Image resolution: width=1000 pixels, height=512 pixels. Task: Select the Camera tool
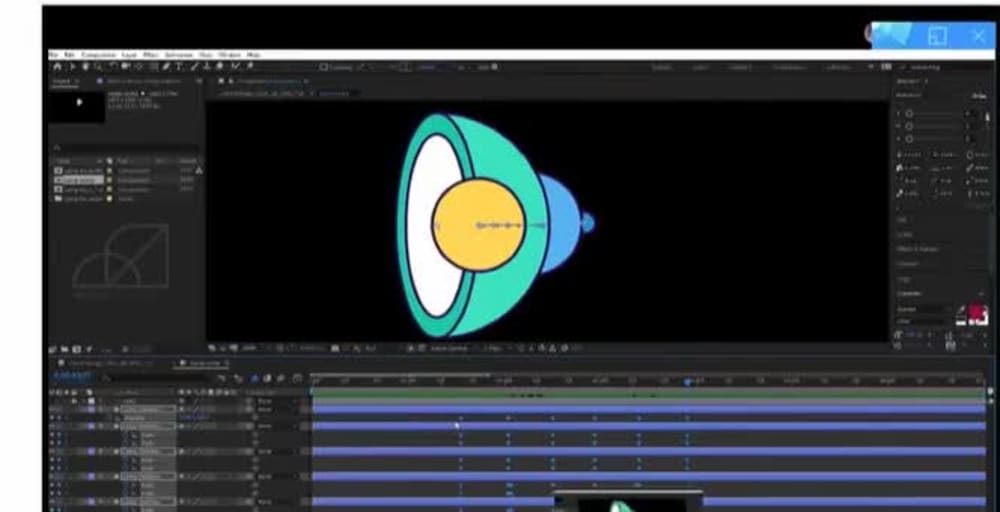(x=126, y=66)
